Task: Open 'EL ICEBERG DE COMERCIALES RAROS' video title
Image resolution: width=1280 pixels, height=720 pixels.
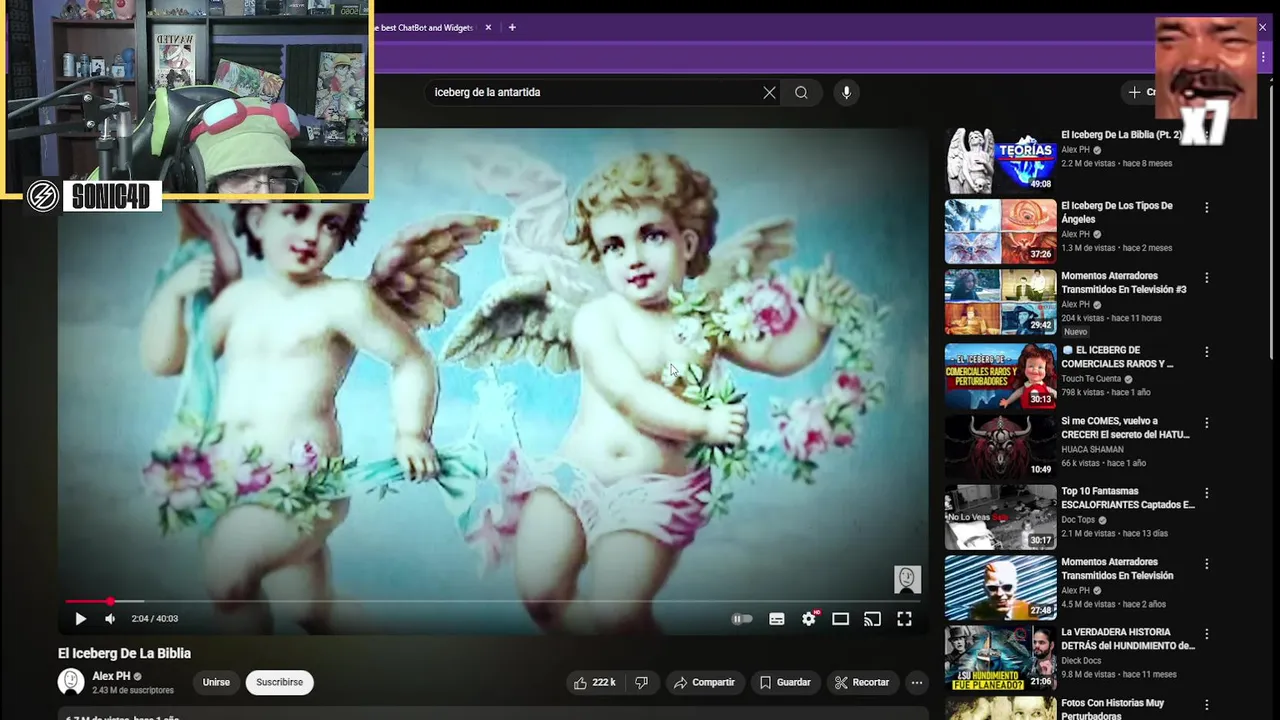Action: coord(1117,357)
